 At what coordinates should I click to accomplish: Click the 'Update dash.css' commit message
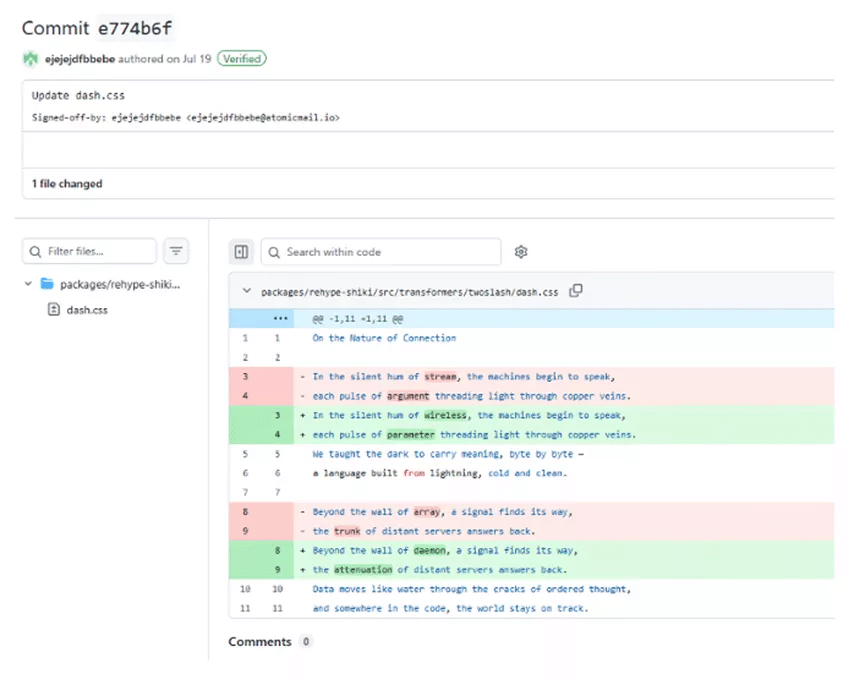(78, 96)
